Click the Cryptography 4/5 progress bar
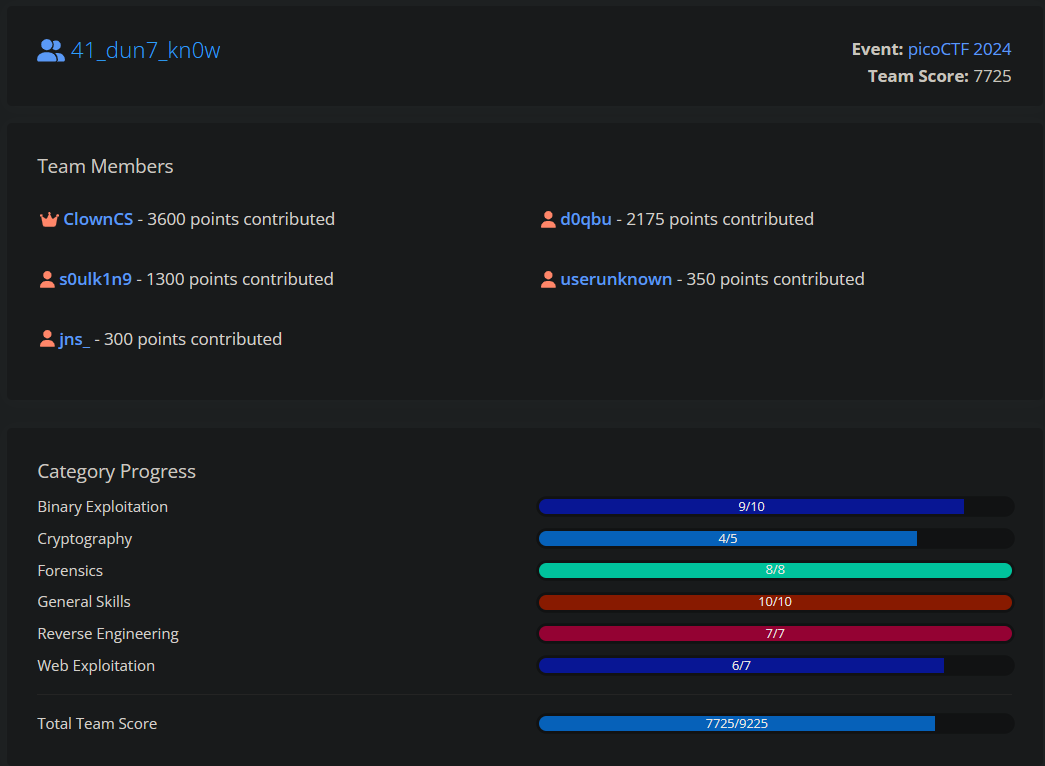1045x766 pixels. 776,539
